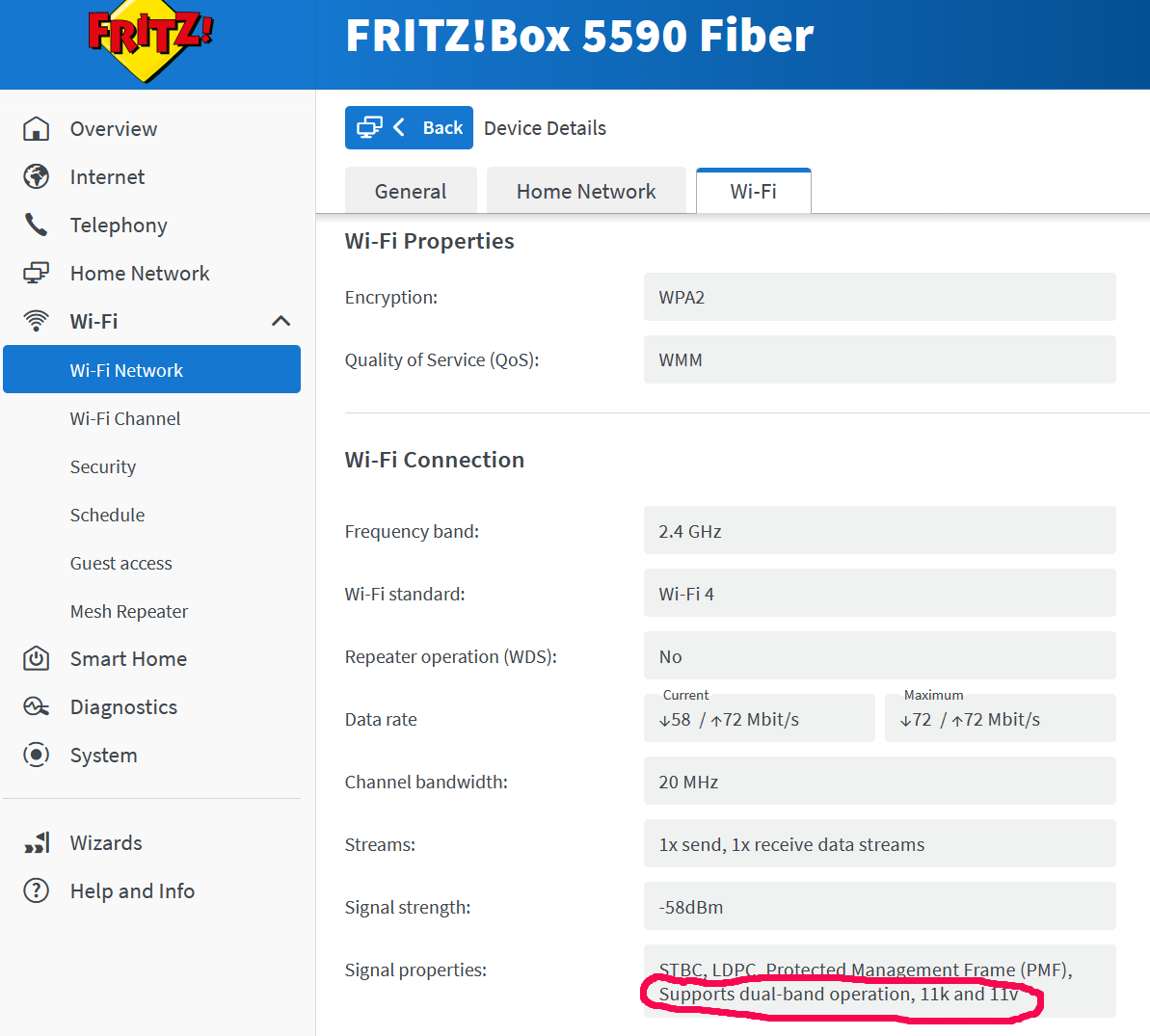Click the System gear icon
Image resolution: width=1150 pixels, height=1036 pixels.
[36, 755]
